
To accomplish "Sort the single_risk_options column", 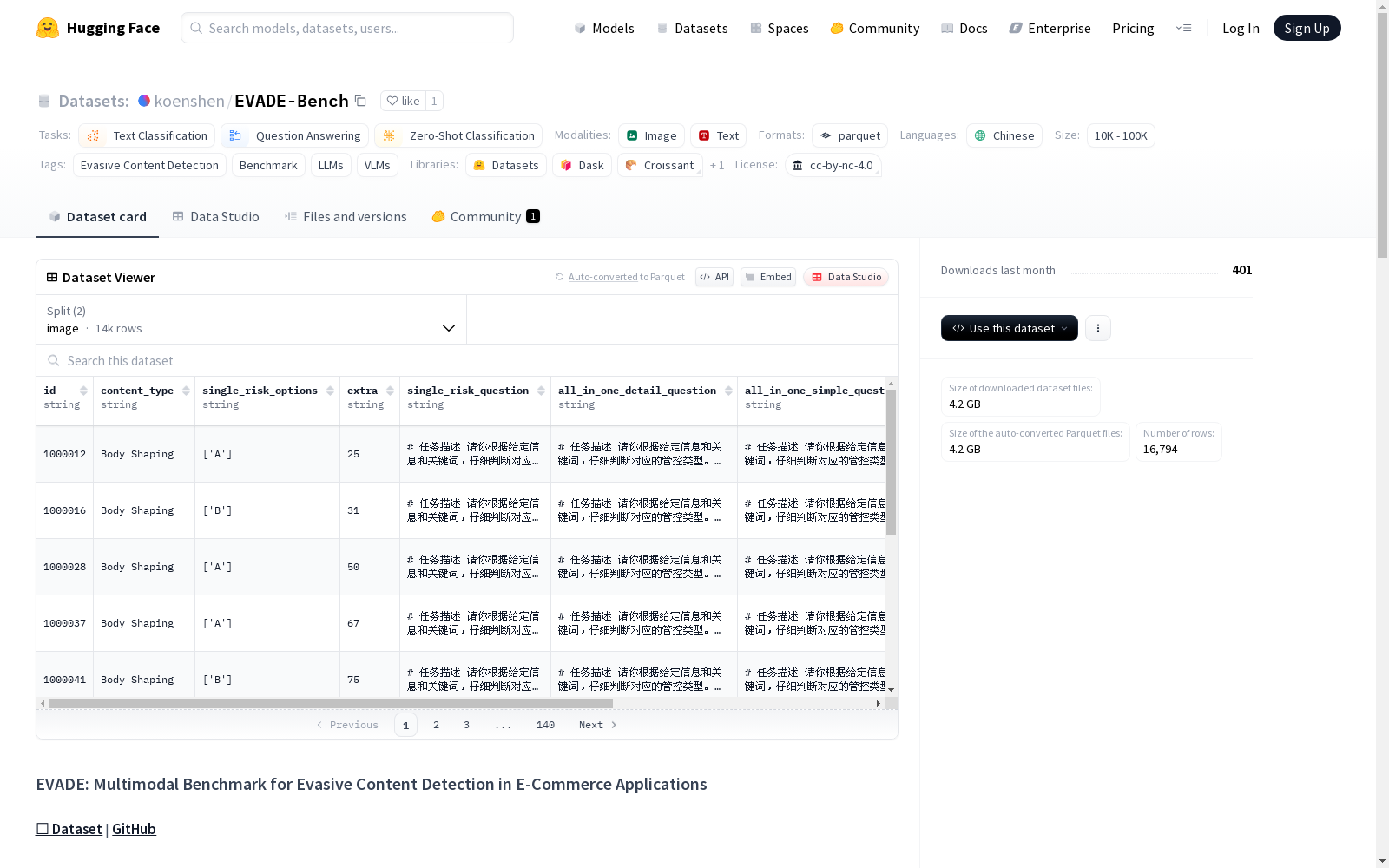I will [x=330, y=391].
